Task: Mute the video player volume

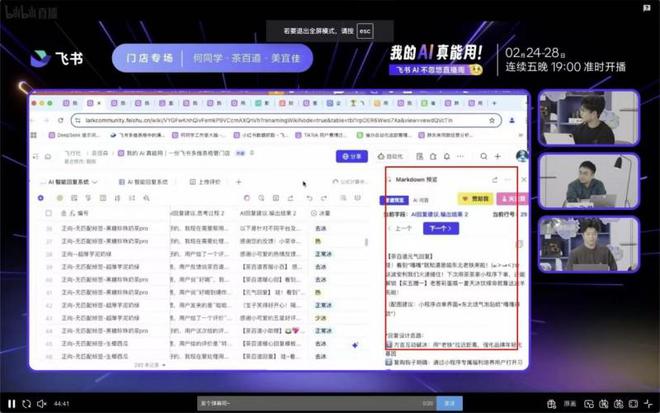Action: 41,404
